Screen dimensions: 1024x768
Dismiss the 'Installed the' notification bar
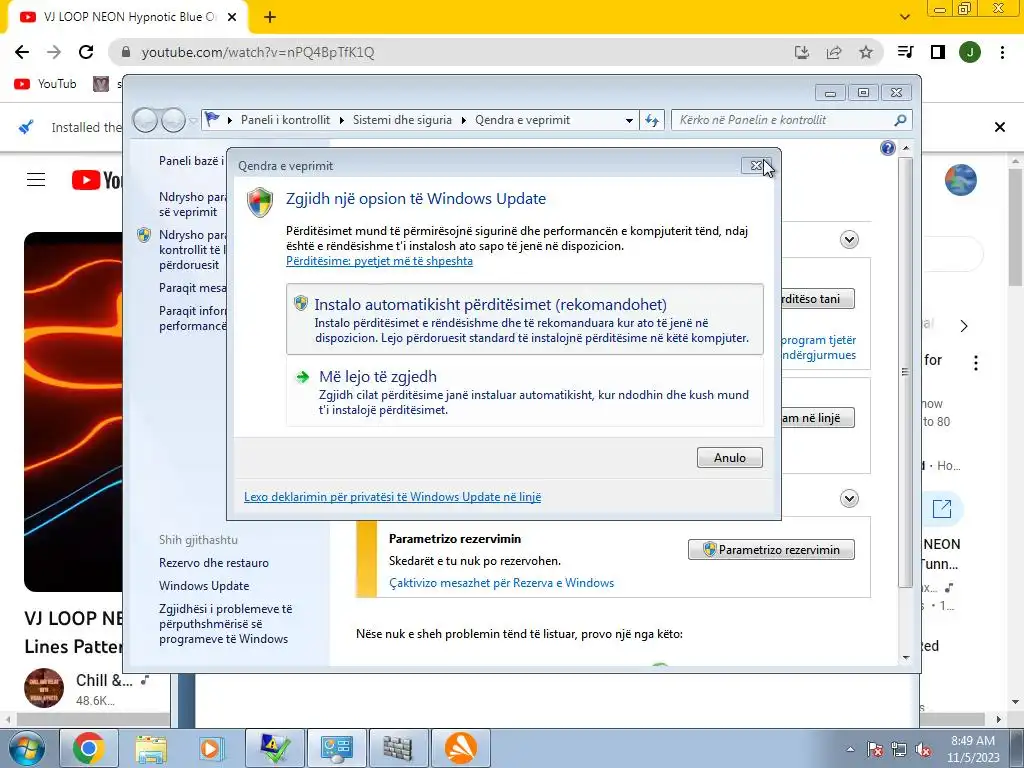[1000, 127]
